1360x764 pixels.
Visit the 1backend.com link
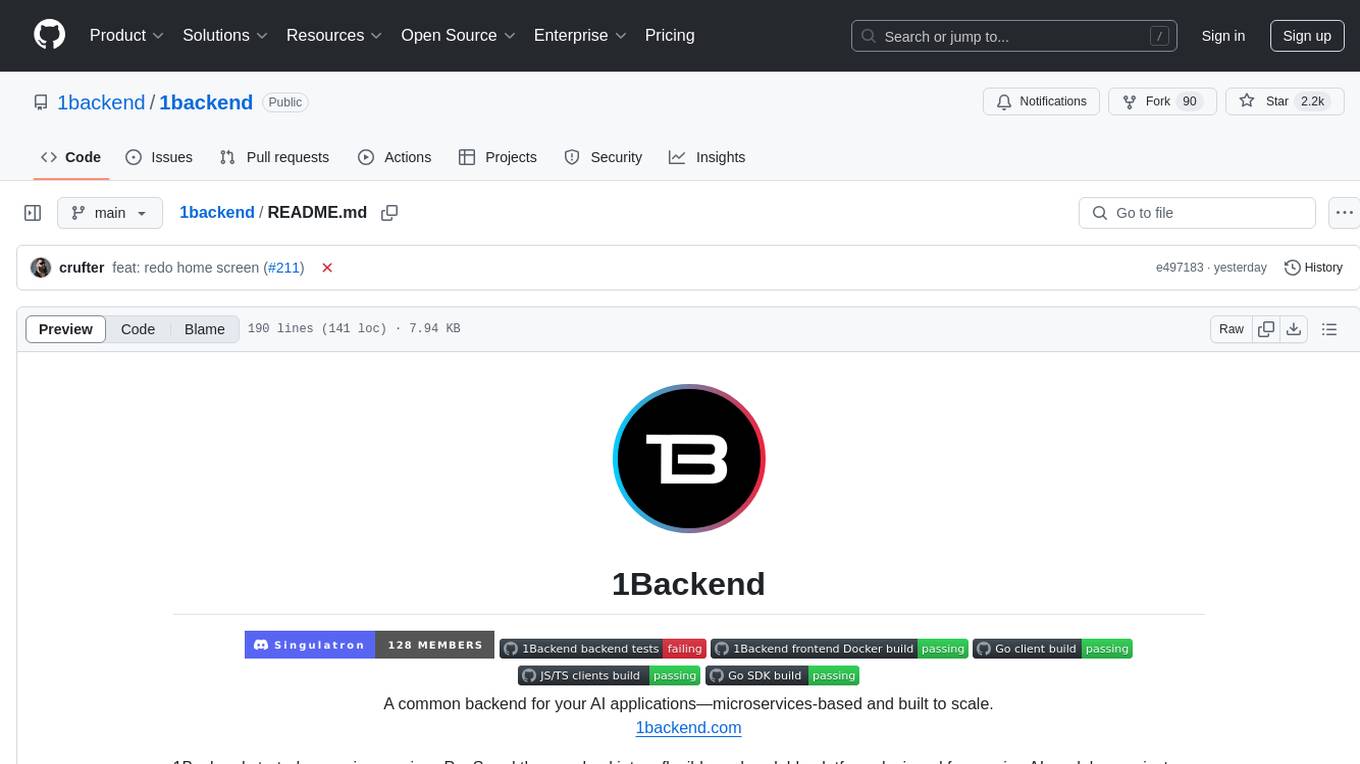688,727
